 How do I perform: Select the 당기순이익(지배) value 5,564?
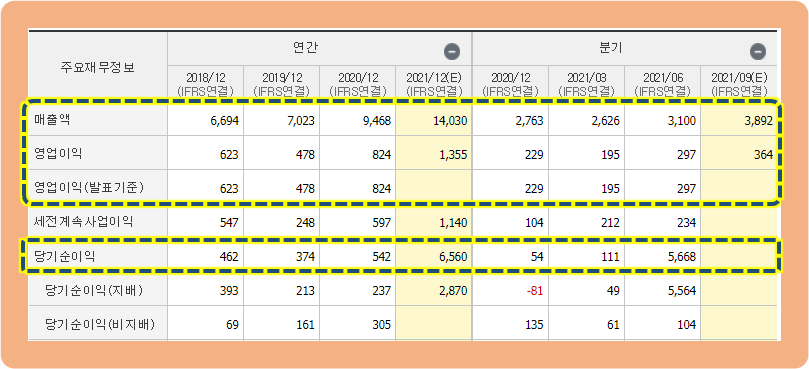[x=682, y=291]
